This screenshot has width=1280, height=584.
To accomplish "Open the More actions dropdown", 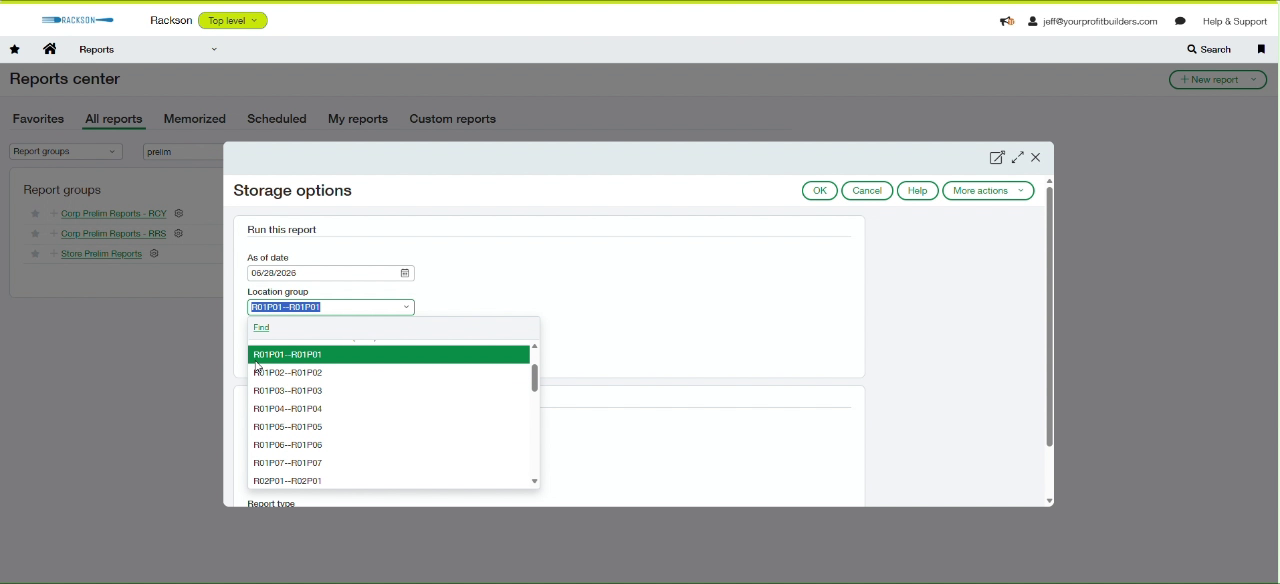I will 989,191.
